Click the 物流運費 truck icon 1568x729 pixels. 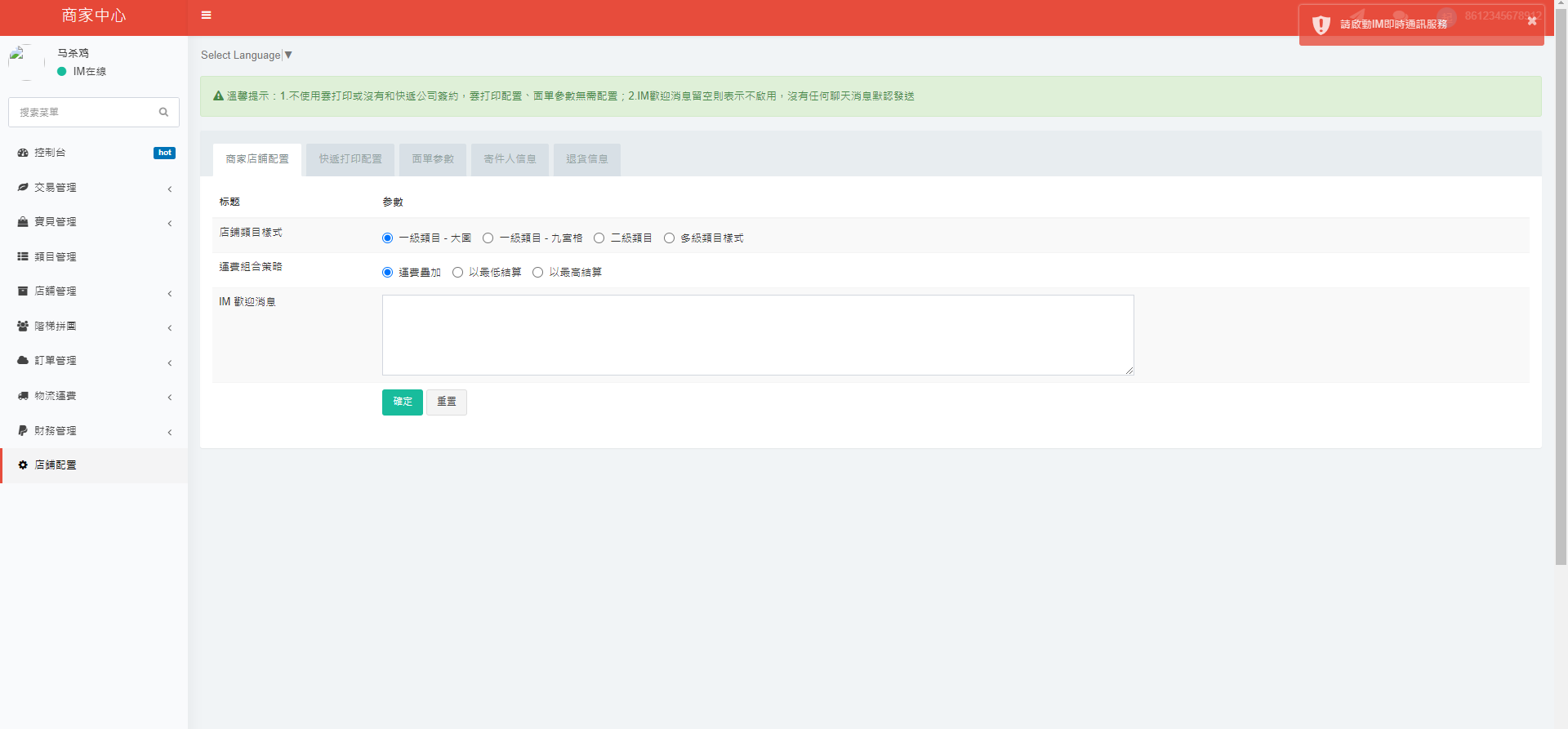[23, 396]
